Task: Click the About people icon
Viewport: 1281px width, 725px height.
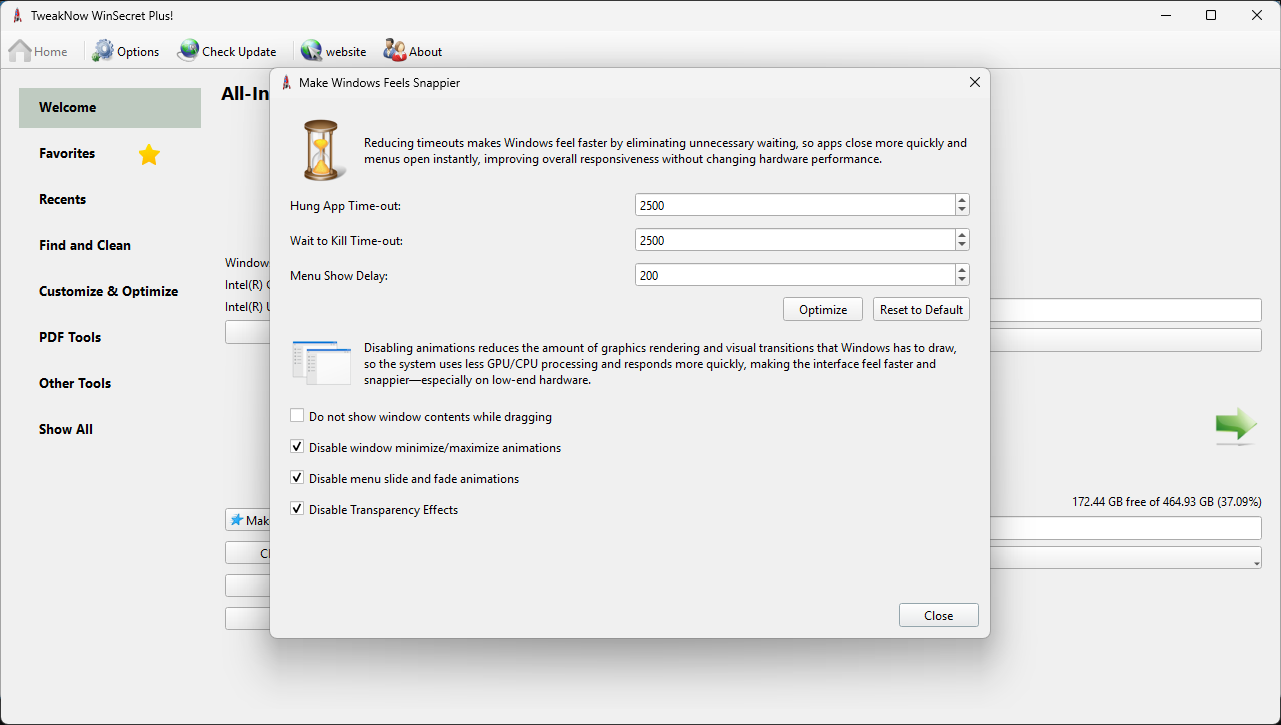Action: click(395, 51)
